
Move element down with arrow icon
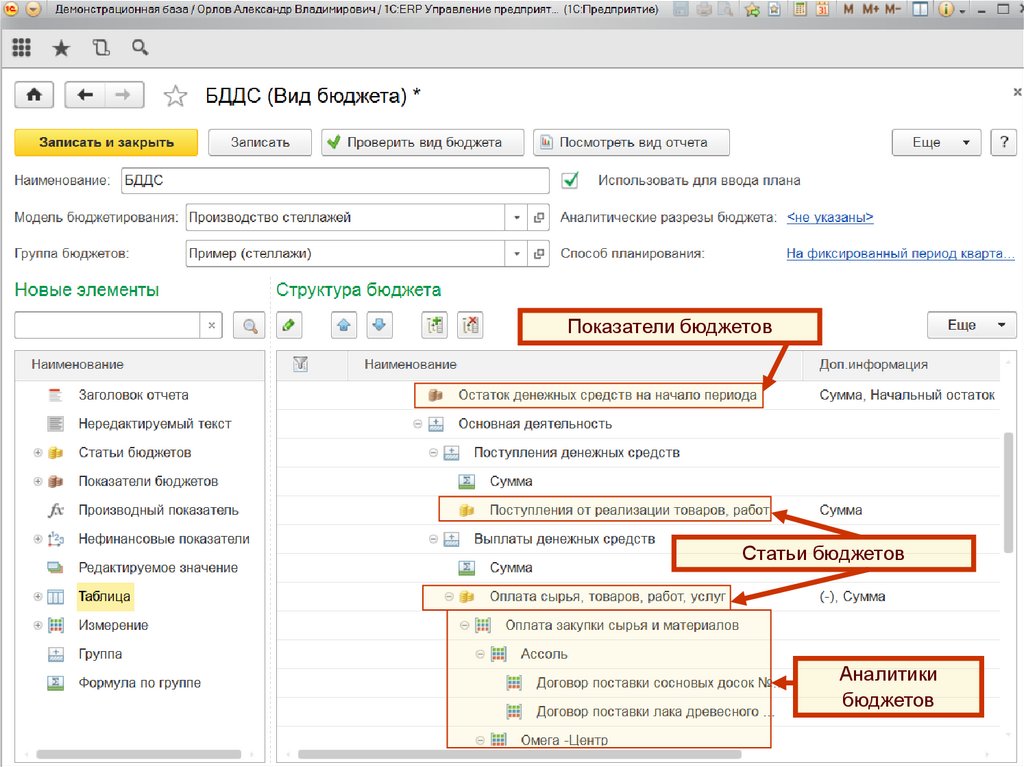coord(380,325)
